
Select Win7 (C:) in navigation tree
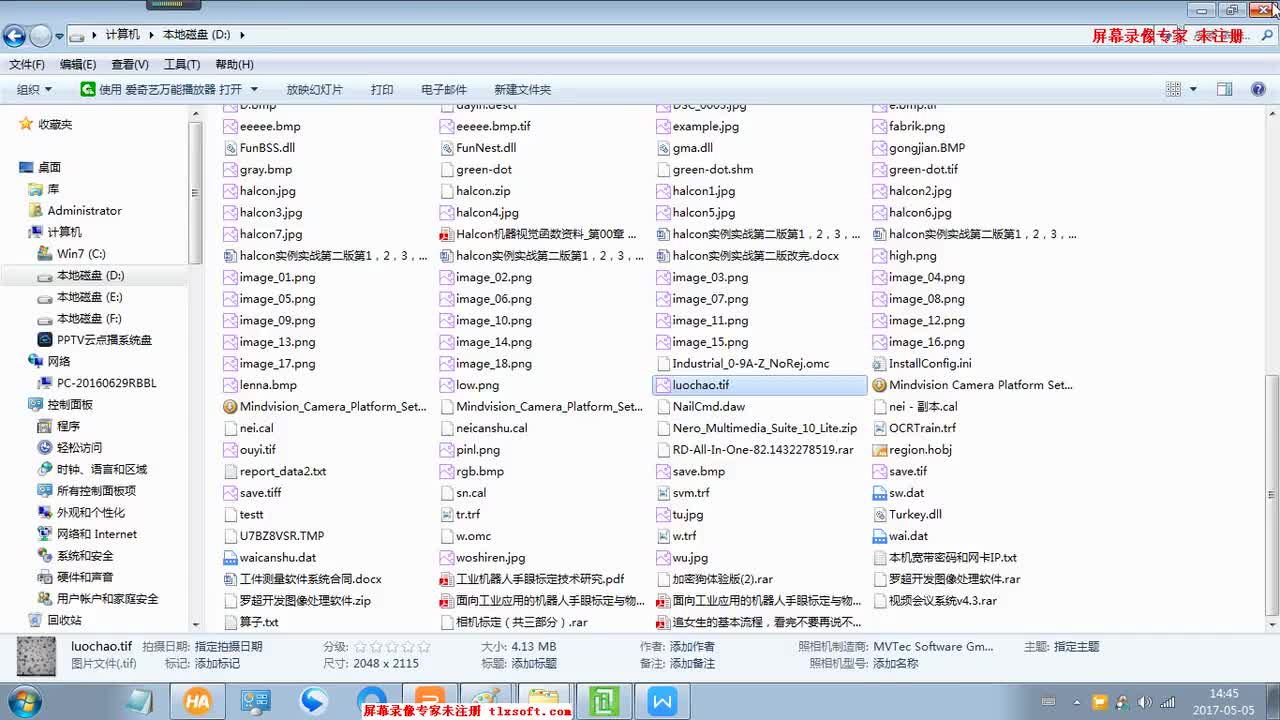[x=81, y=254]
